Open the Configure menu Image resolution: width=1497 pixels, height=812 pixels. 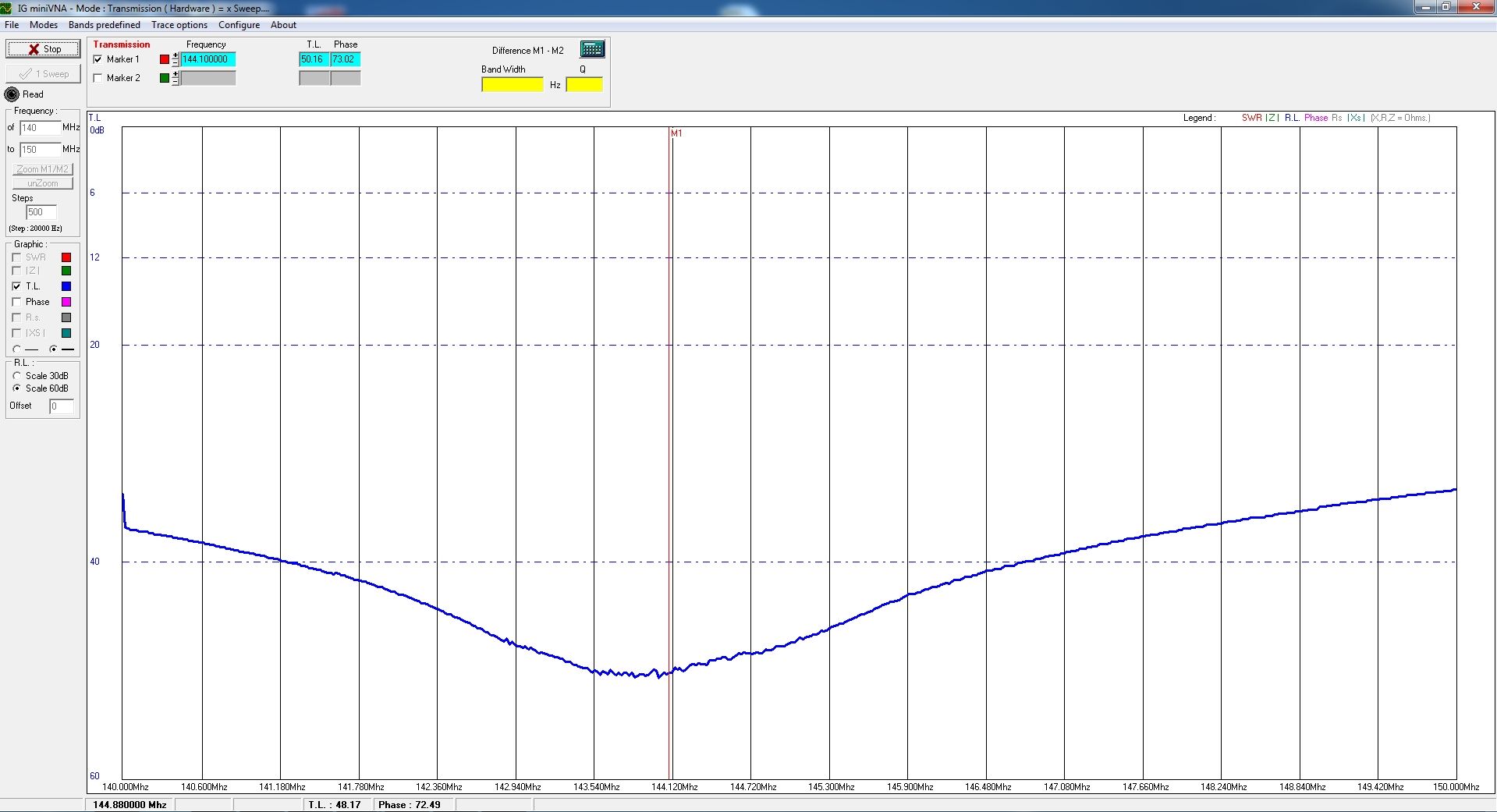pos(239,25)
